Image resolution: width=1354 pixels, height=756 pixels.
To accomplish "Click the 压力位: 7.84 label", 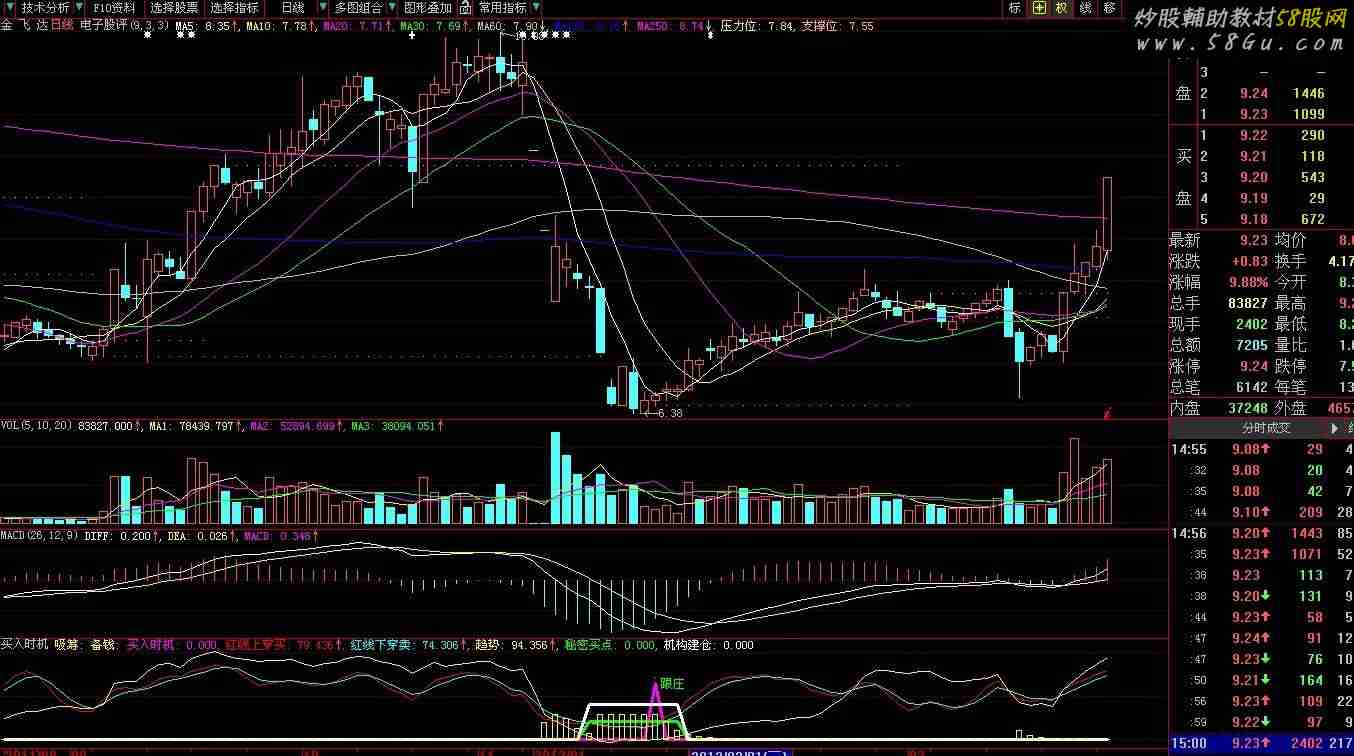I will tap(758, 25).
